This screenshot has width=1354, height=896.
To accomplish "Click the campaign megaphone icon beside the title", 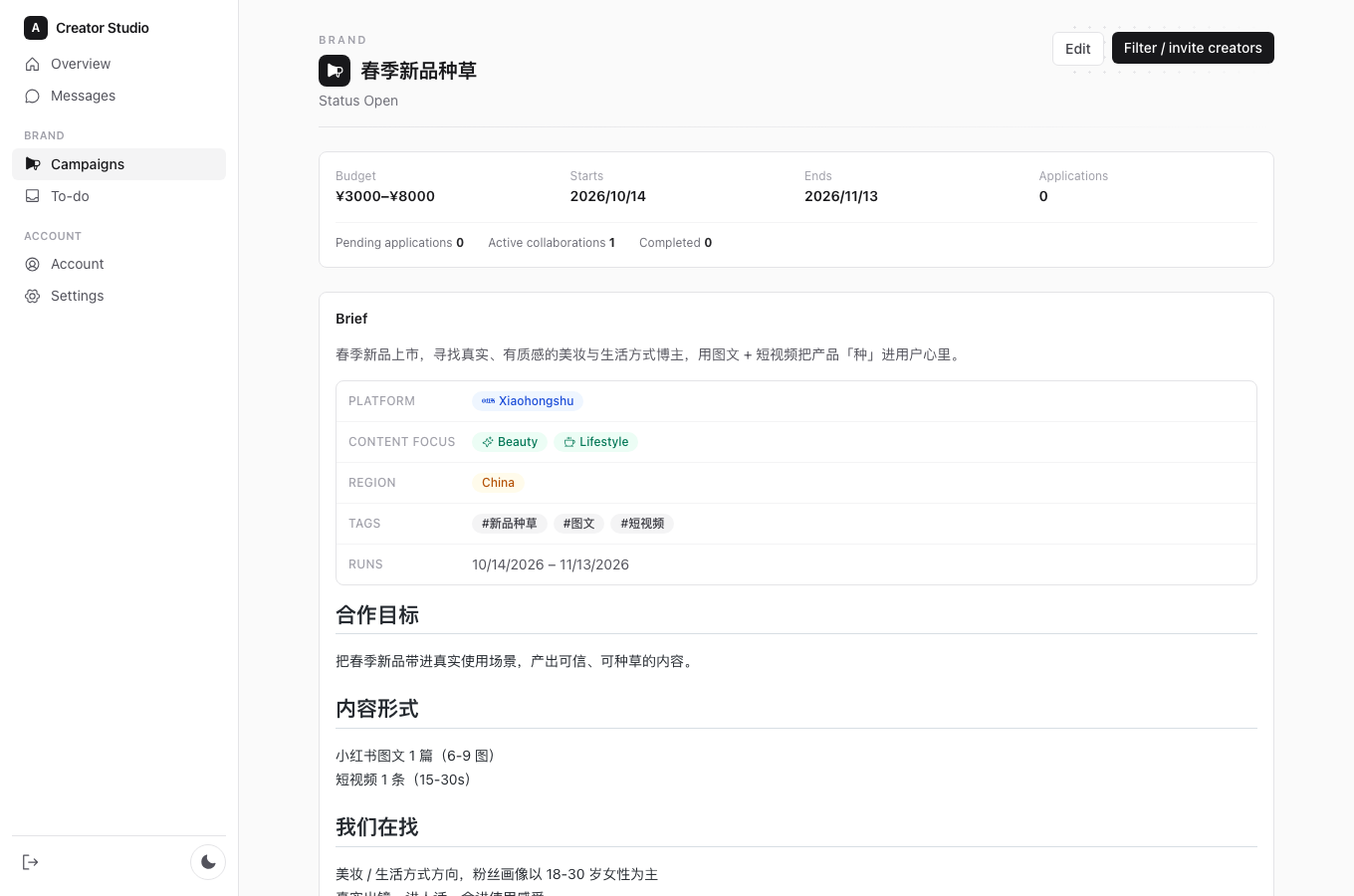I will click(335, 71).
